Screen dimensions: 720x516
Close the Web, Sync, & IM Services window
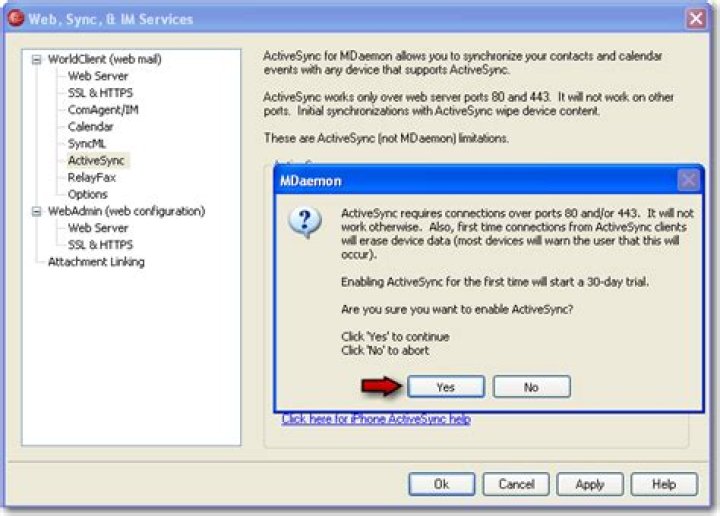(x=696, y=19)
